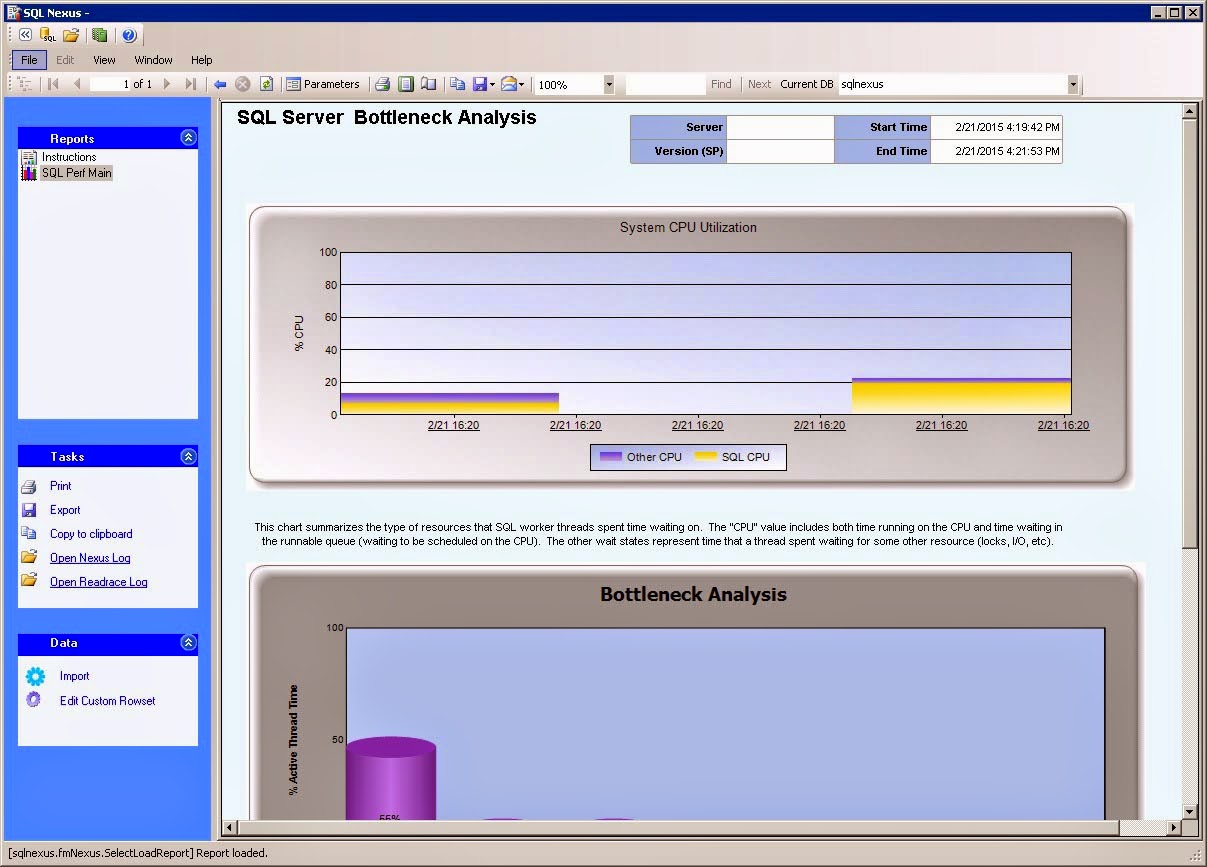Toggle the Parameters button in toolbar
The height and width of the screenshot is (867, 1207).
pyautogui.click(x=323, y=85)
